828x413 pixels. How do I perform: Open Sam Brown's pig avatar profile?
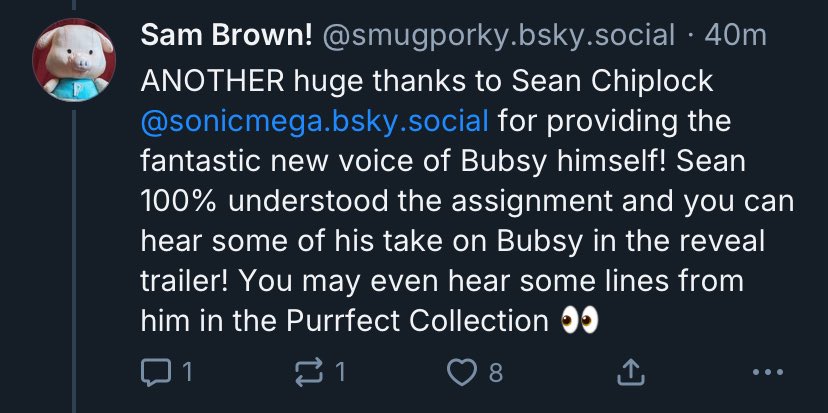[74, 59]
